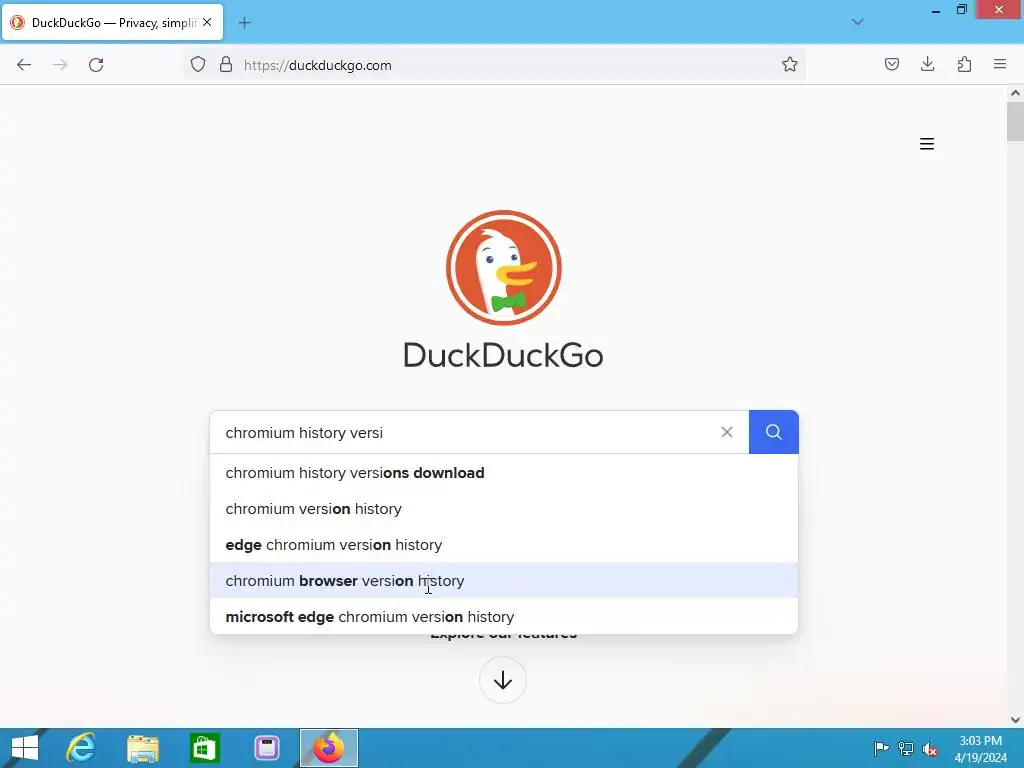Image resolution: width=1024 pixels, height=768 pixels.
Task: Open the Downloads panel
Action: [x=928, y=64]
